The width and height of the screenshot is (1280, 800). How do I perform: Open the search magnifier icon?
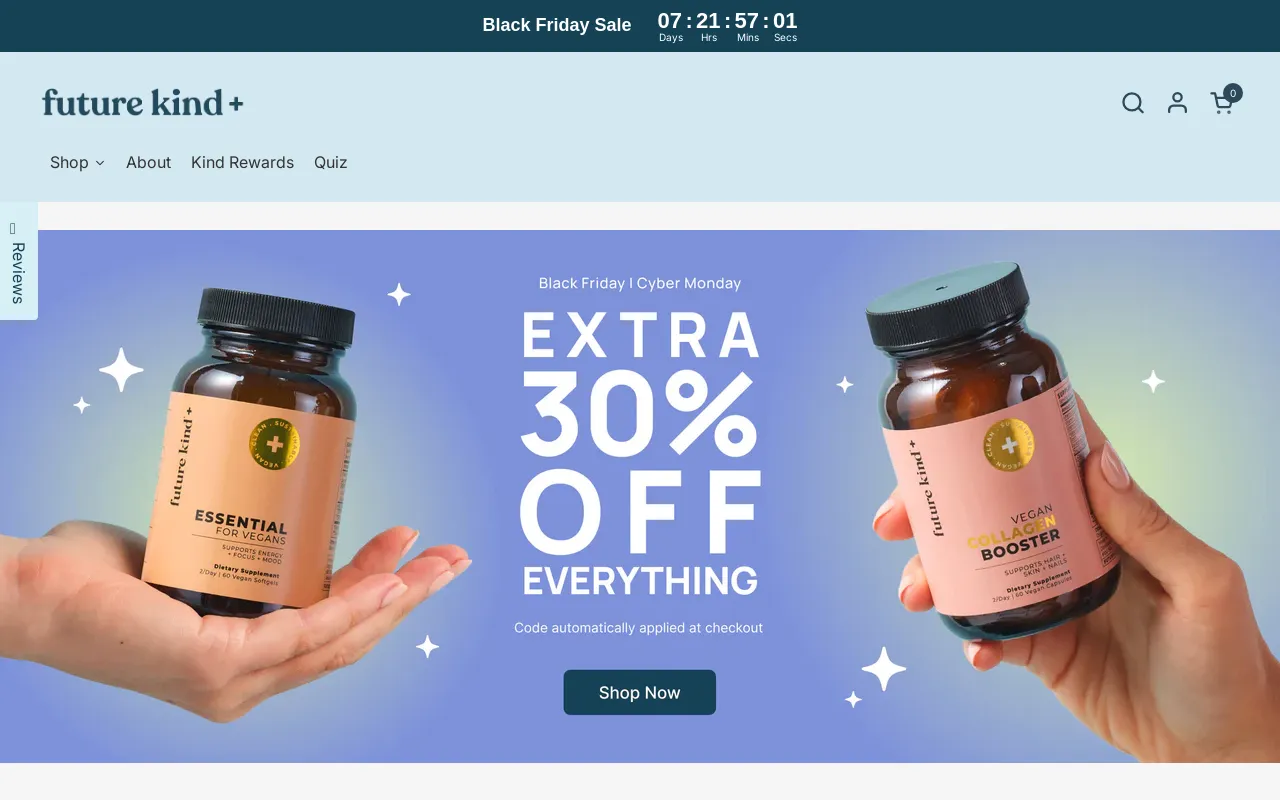click(x=1133, y=103)
